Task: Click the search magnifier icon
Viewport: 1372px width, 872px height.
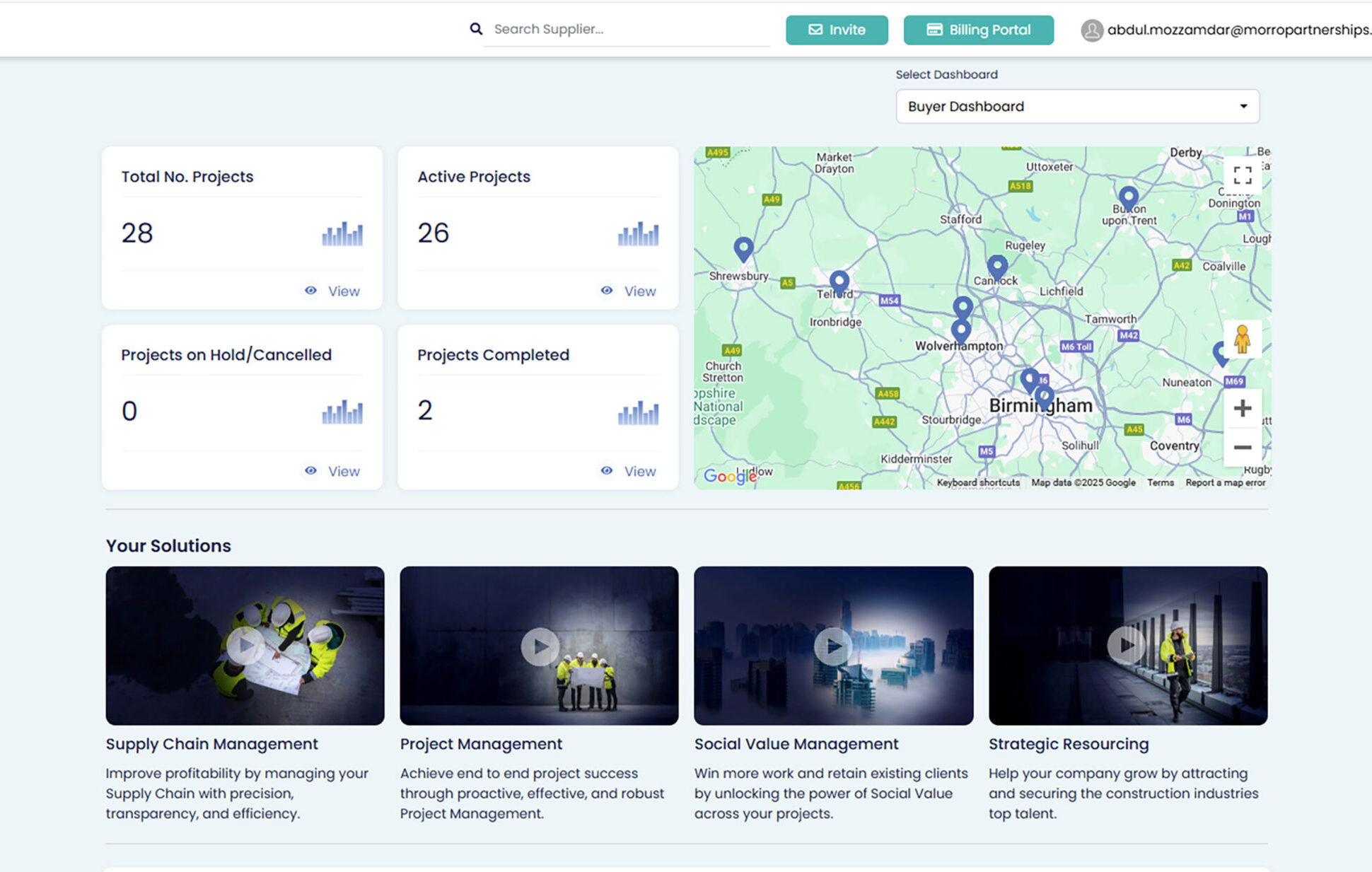Action: point(476,29)
